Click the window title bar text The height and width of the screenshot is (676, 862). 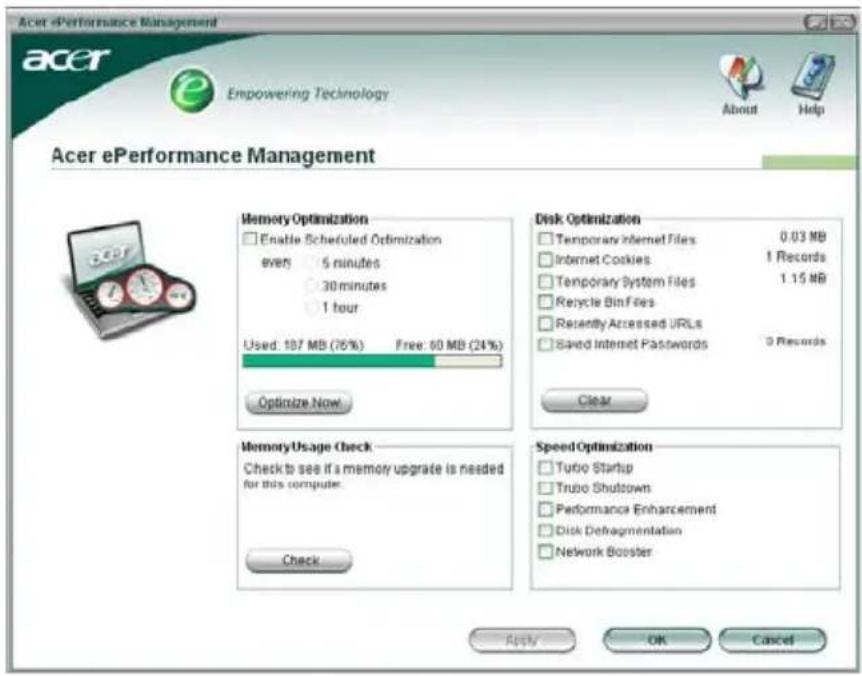(118, 22)
